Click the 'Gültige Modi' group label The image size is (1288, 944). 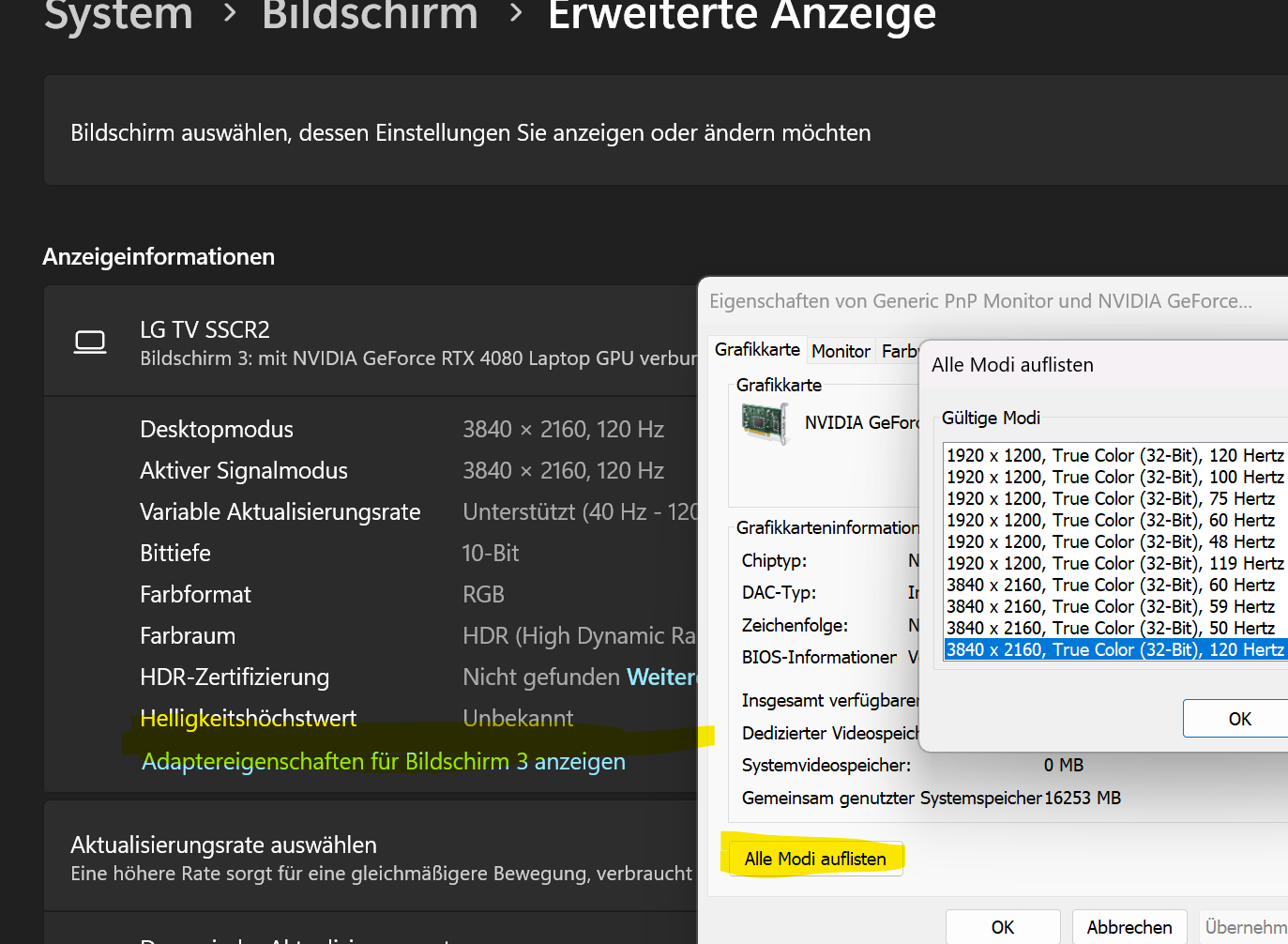pos(991,418)
